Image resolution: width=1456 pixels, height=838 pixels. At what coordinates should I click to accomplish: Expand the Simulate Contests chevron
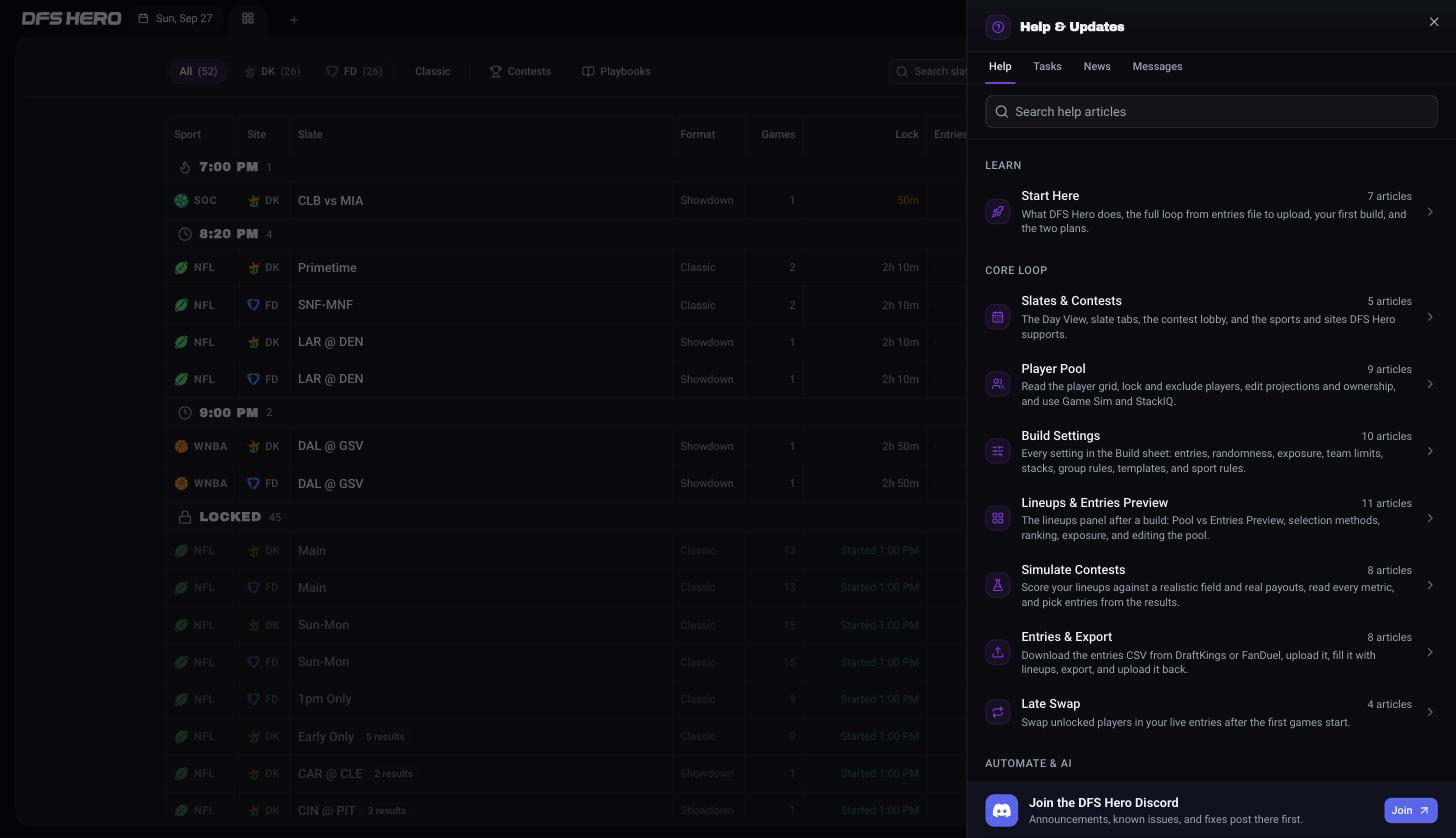click(x=1430, y=585)
